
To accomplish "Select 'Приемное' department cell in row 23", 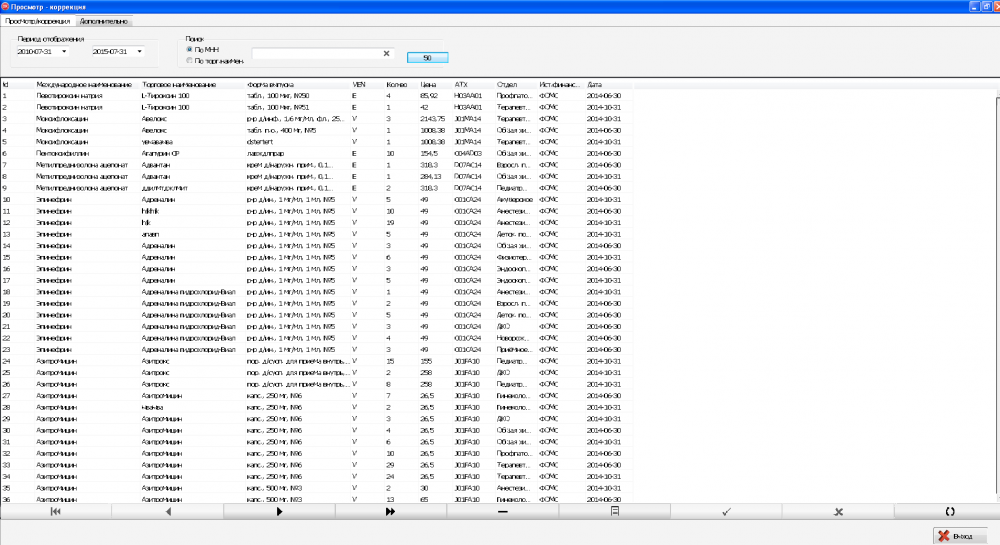I will [x=514, y=349].
